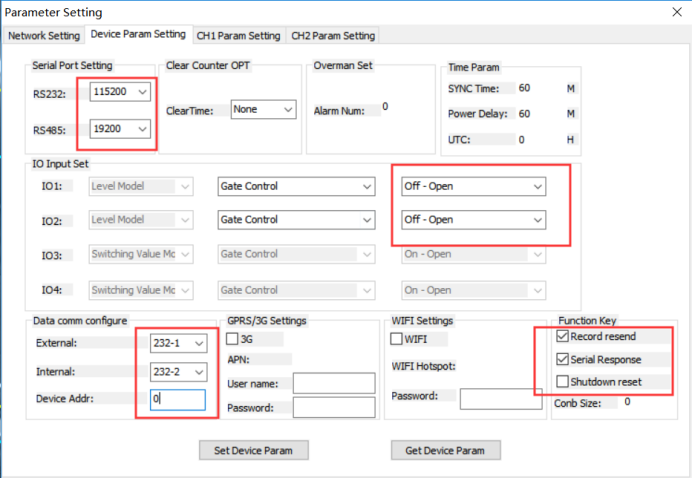Enable the 3G checkbox
The image size is (692, 478).
(x=232, y=339)
